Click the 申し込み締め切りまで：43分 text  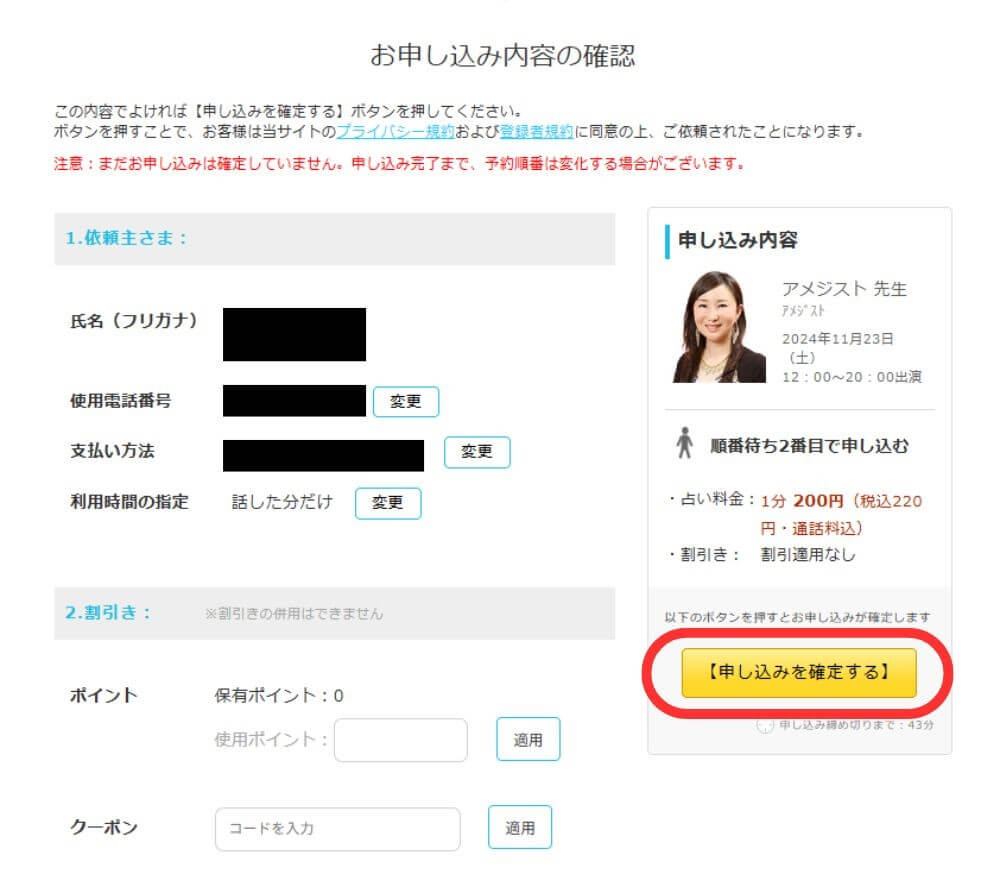[857, 725]
